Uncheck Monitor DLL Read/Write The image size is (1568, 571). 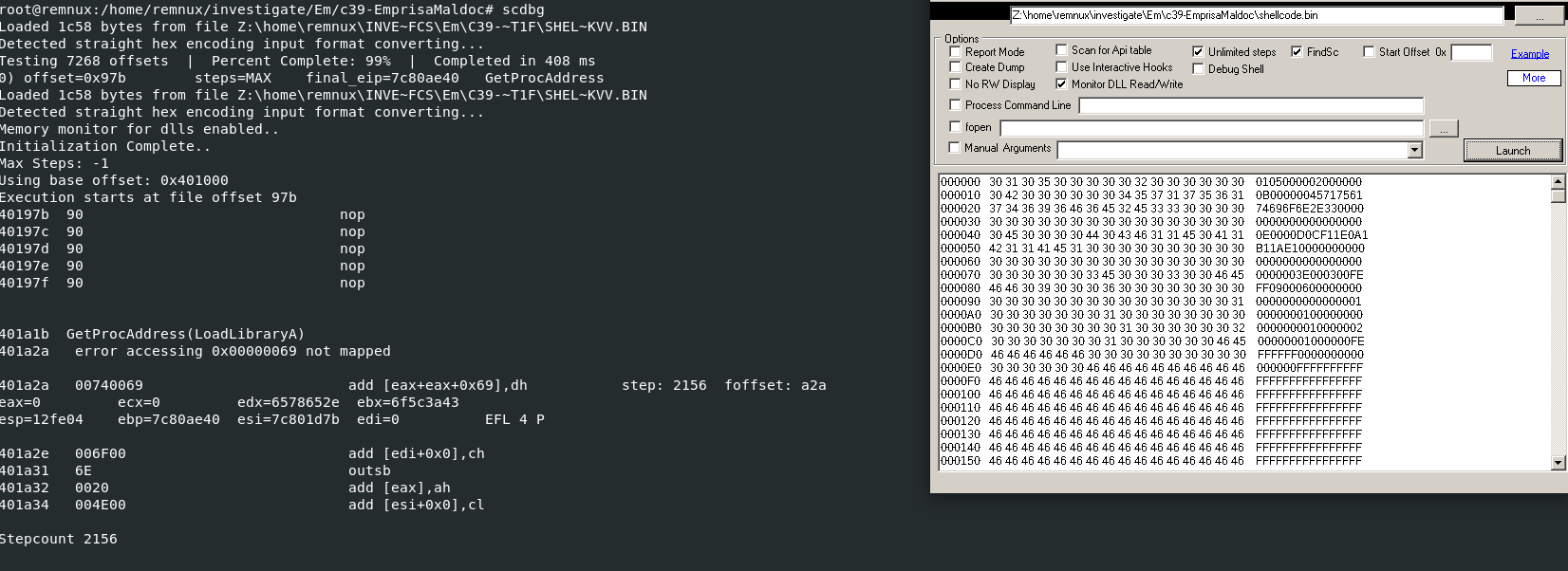click(x=1061, y=83)
